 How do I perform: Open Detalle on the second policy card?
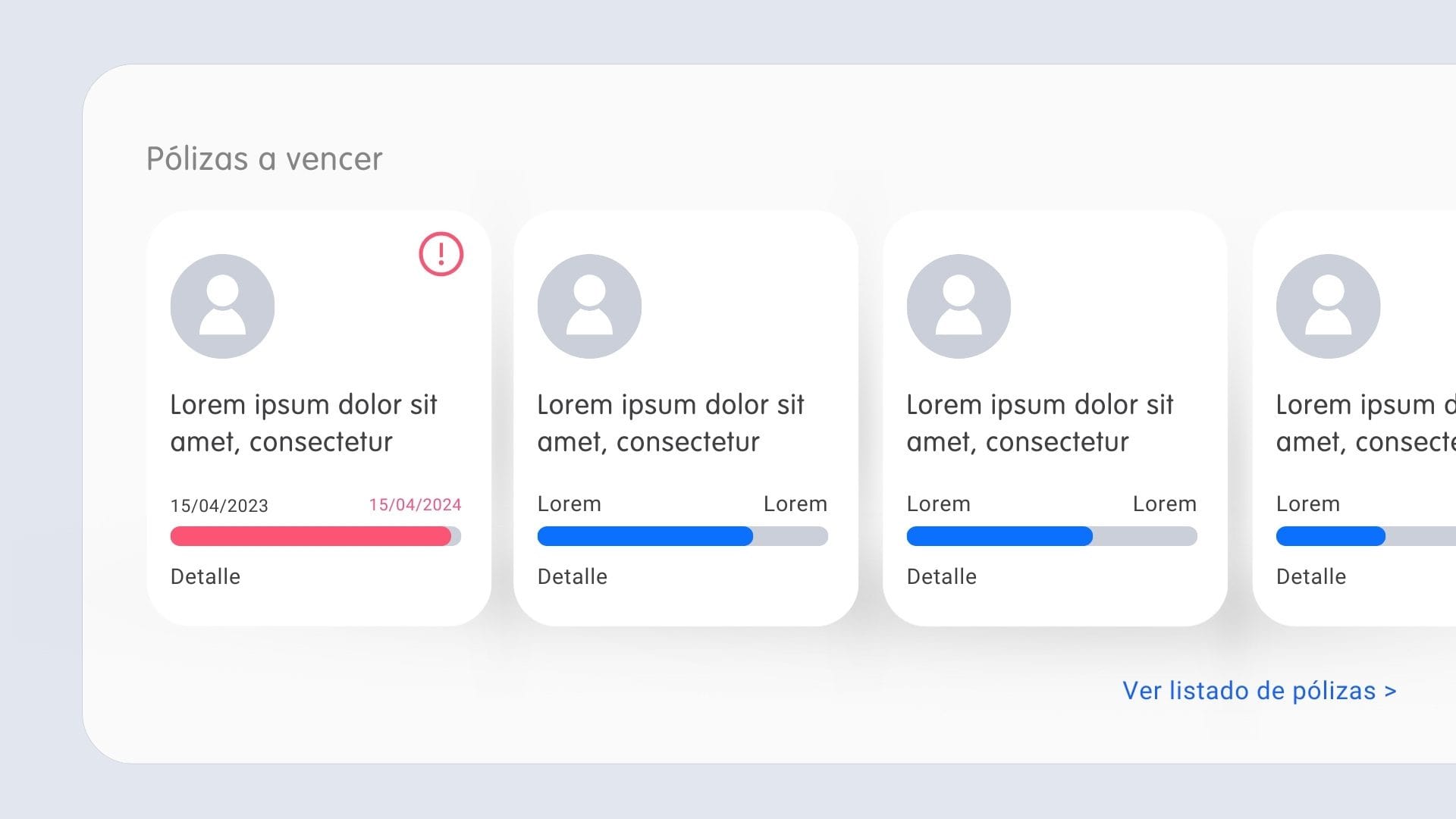(573, 576)
